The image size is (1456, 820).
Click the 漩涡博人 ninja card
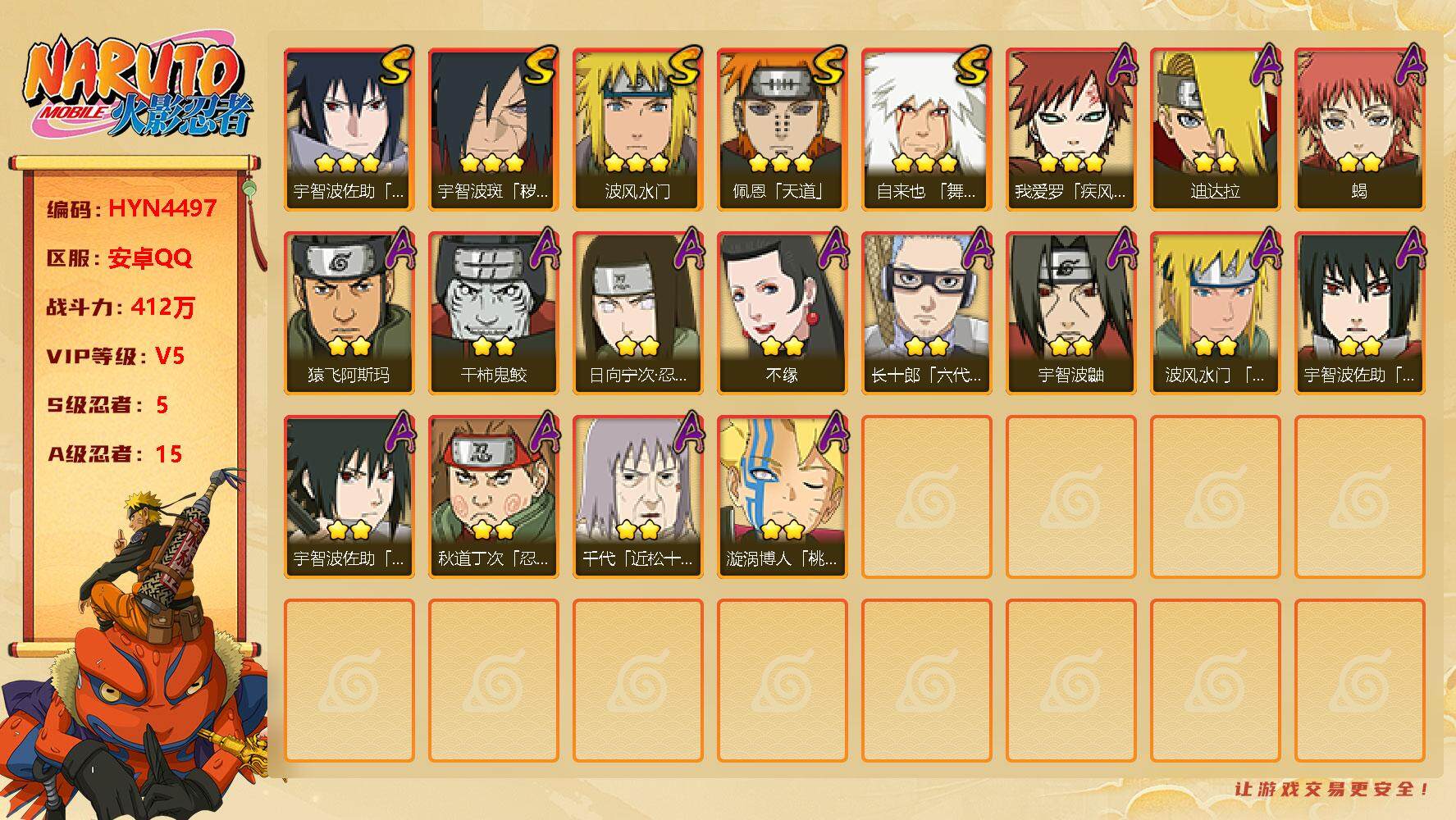(782, 497)
